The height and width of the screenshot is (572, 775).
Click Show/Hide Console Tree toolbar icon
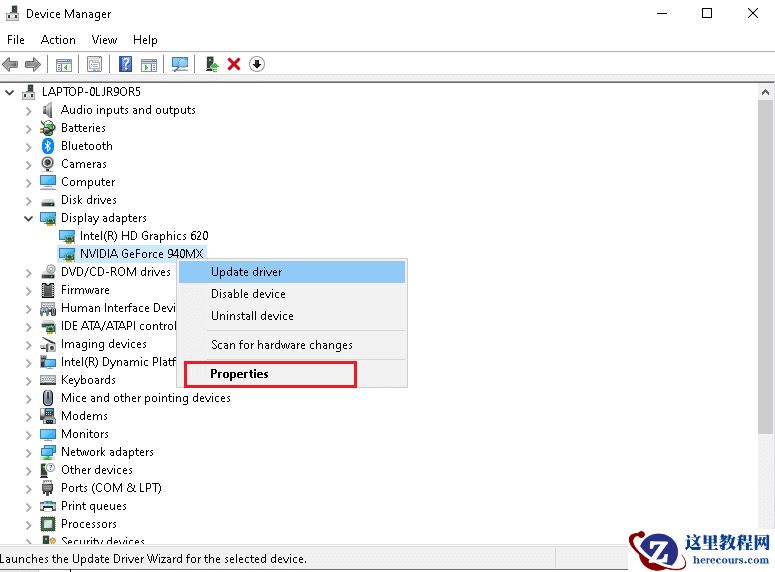coord(64,64)
